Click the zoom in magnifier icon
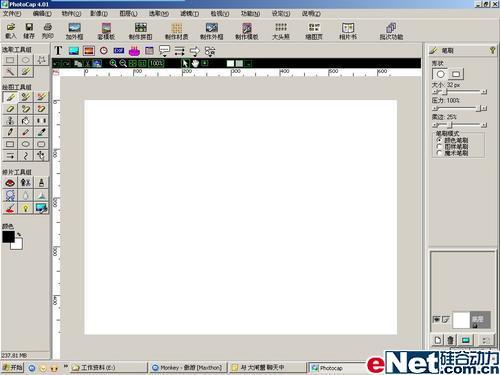Image resolution: width=500 pixels, height=375 pixels. coord(113,63)
